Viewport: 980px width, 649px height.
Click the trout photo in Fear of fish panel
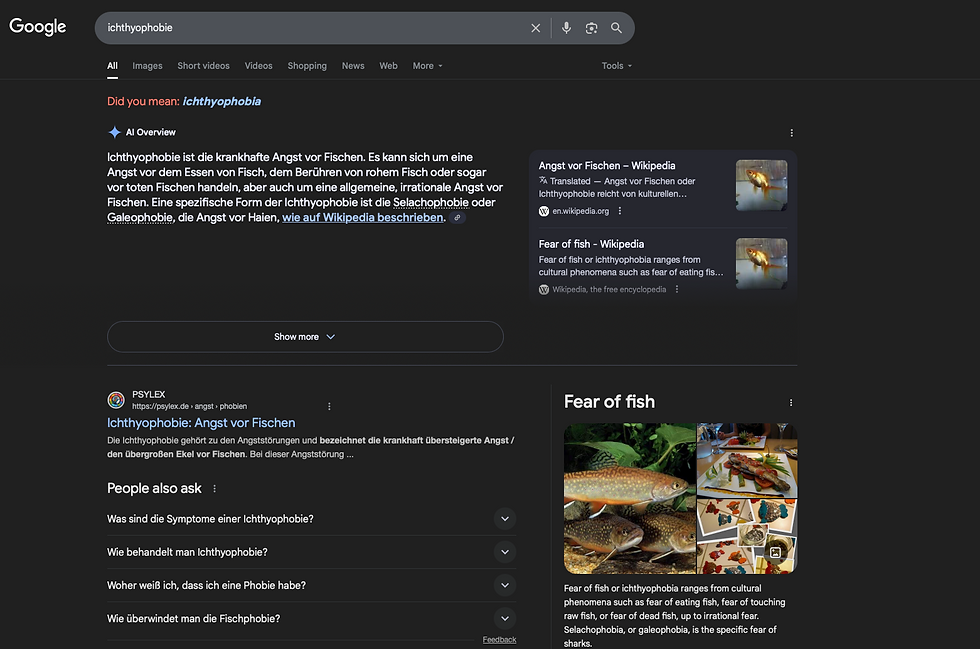click(629, 497)
